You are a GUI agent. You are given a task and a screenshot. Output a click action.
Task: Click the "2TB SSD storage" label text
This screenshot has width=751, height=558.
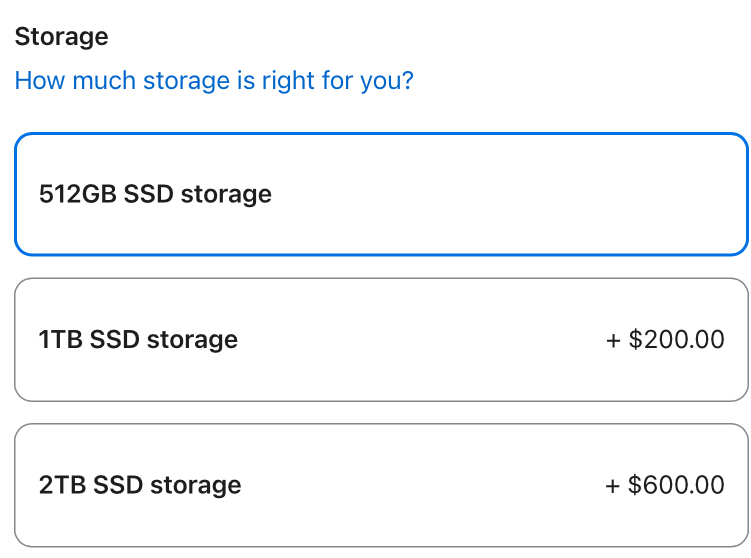pos(140,486)
